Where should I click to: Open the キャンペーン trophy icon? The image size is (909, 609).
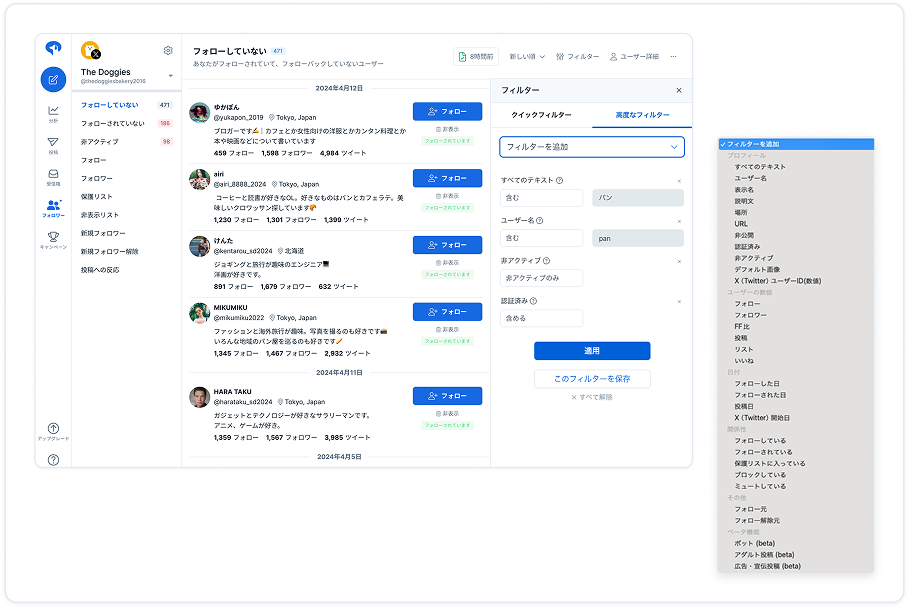(x=53, y=238)
